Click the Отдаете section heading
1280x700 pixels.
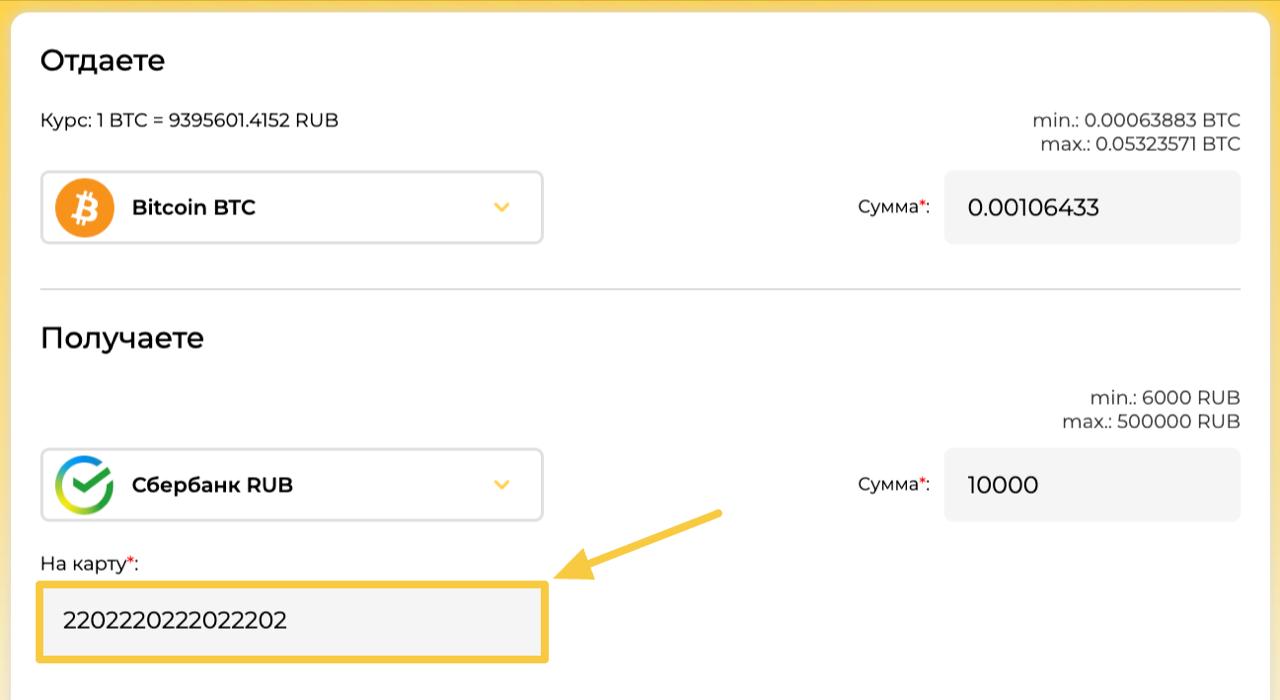(102, 61)
